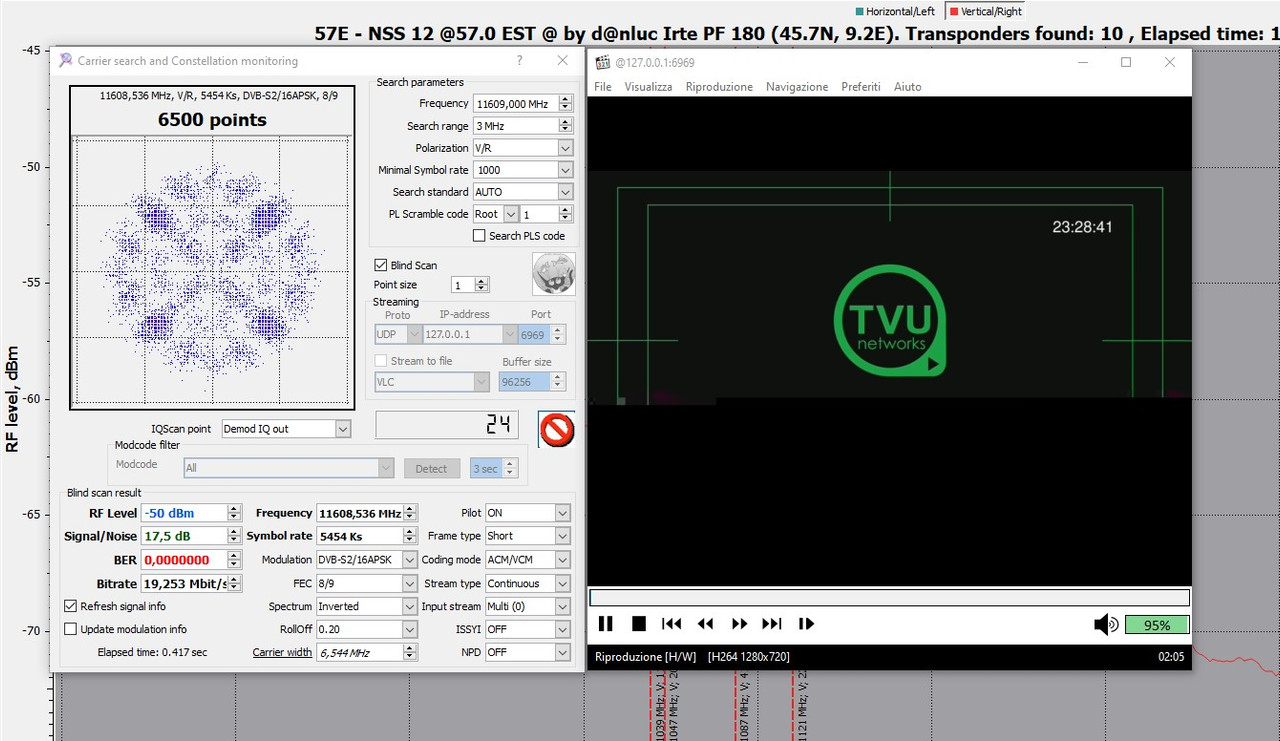Pause playback in the VLC player
The image size is (1280, 741).
[605, 623]
